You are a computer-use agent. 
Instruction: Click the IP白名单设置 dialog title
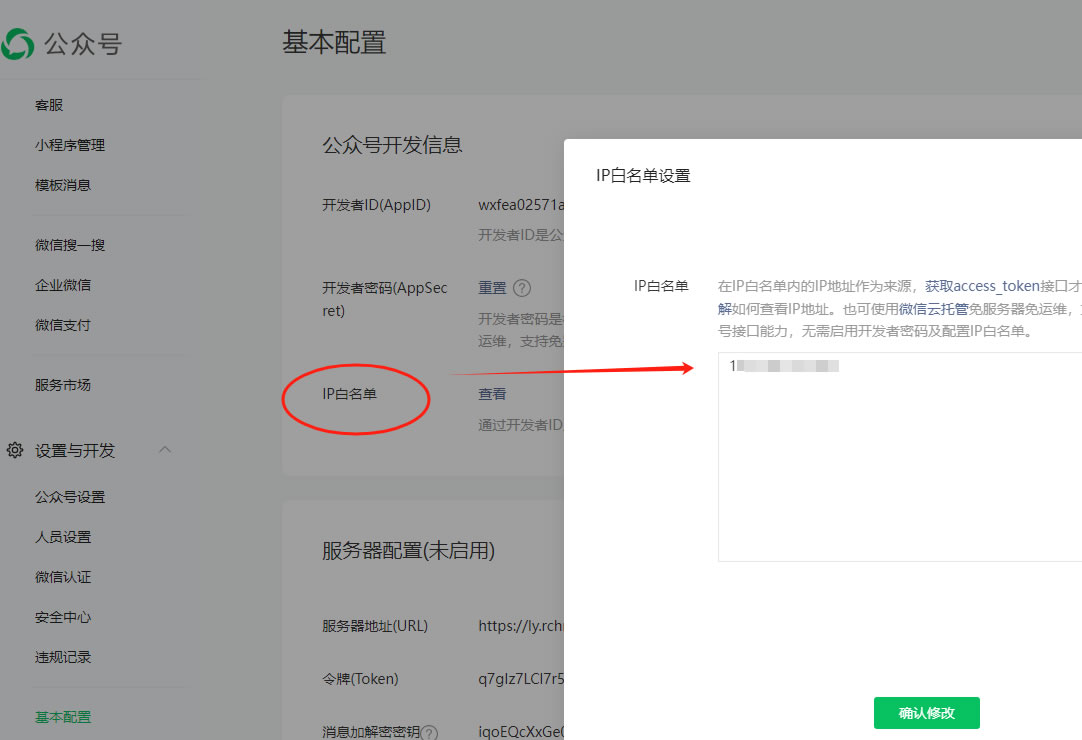(643, 176)
